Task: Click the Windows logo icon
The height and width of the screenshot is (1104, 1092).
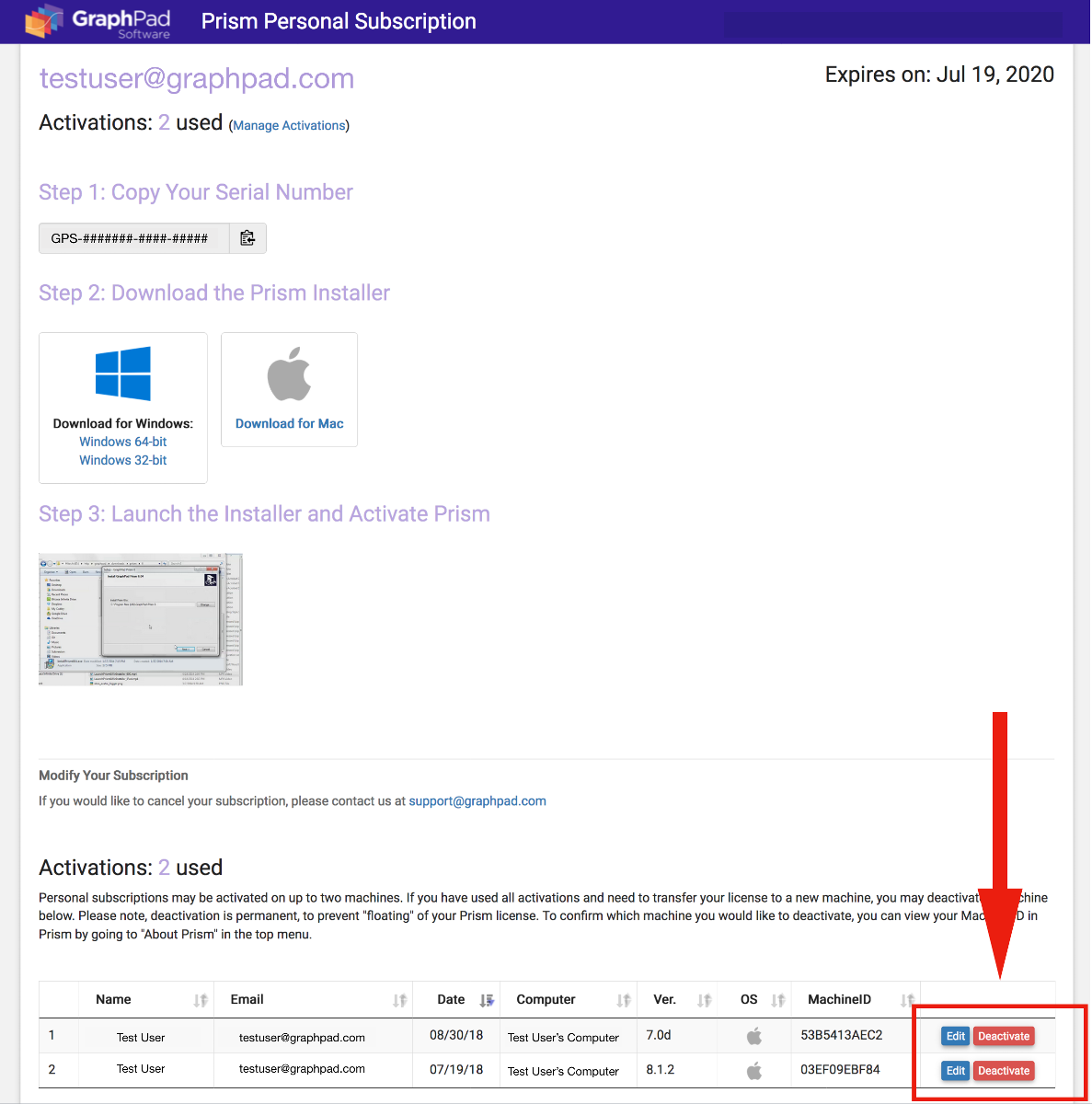Action: pos(123,374)
